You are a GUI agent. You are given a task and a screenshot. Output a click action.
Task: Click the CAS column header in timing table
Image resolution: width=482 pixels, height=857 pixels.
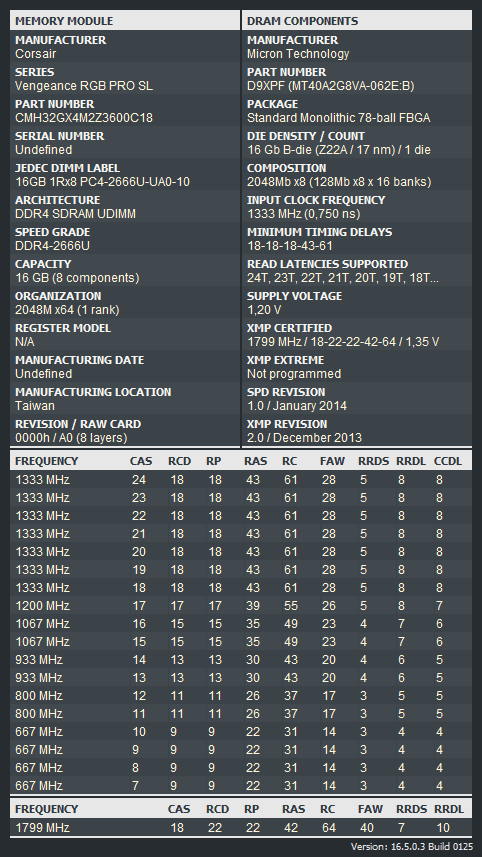click(x=141, y=461)
